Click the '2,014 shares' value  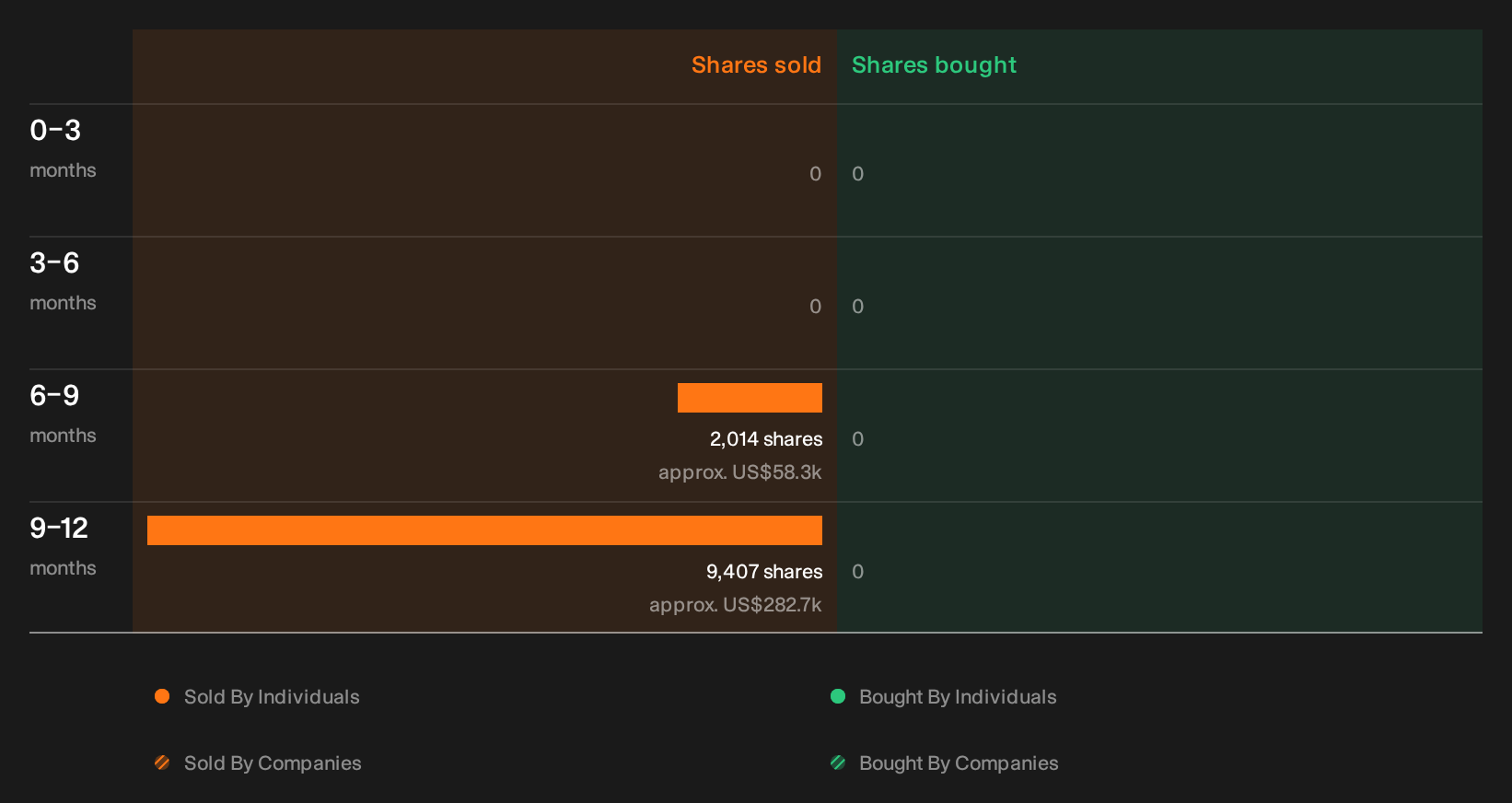tap(766, 439)
